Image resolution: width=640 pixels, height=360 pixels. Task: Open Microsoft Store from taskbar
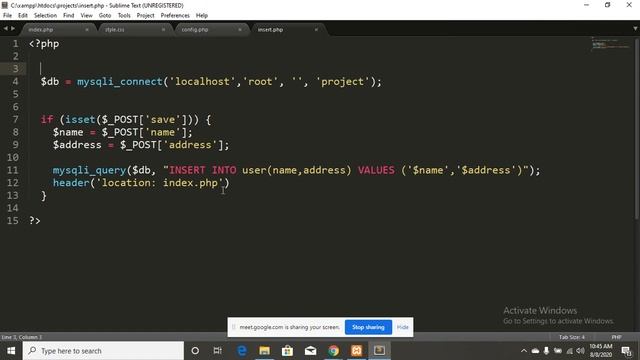(x=287, y=351)
